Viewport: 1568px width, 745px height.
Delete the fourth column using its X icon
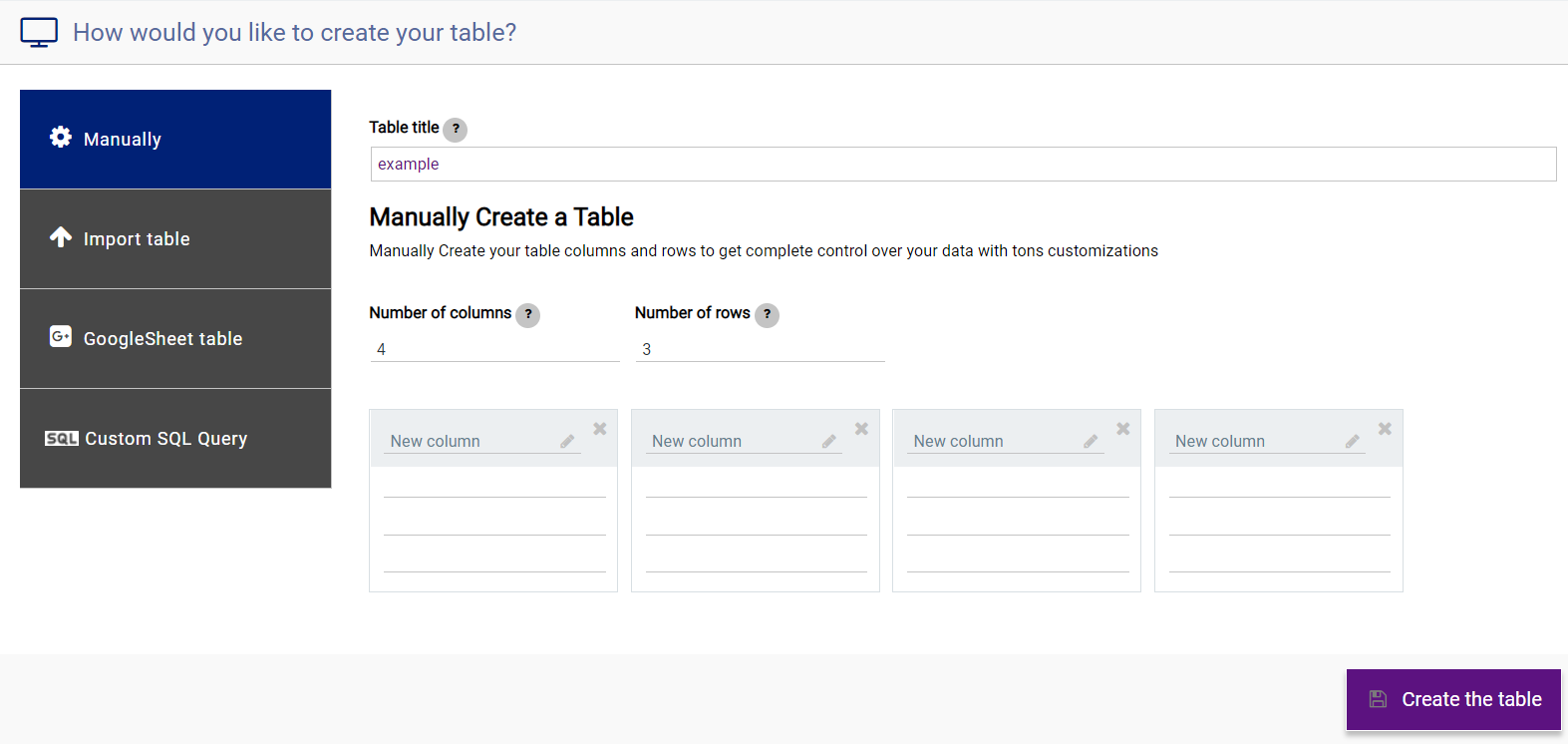1385,428
